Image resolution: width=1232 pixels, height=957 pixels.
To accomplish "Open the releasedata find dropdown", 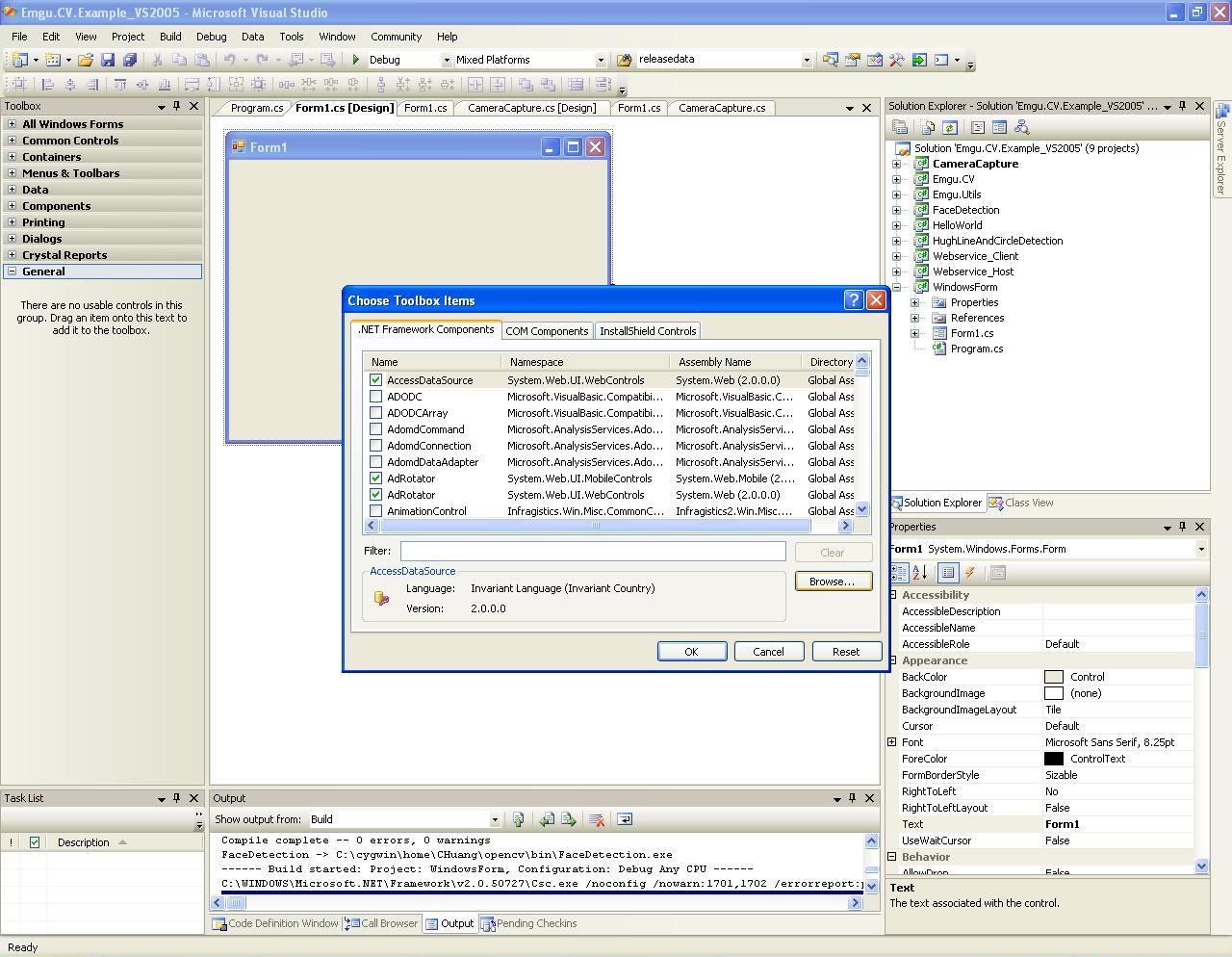I will (x=807, y=60).
